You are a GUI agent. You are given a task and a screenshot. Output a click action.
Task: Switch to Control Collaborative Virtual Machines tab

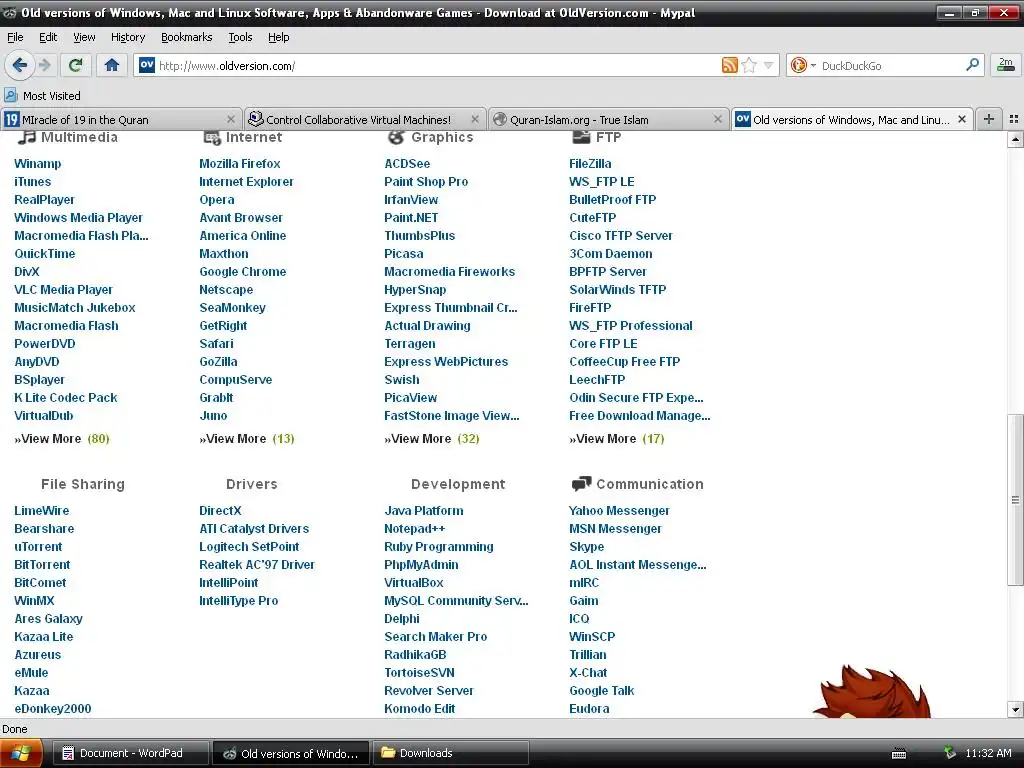(365, 120)
